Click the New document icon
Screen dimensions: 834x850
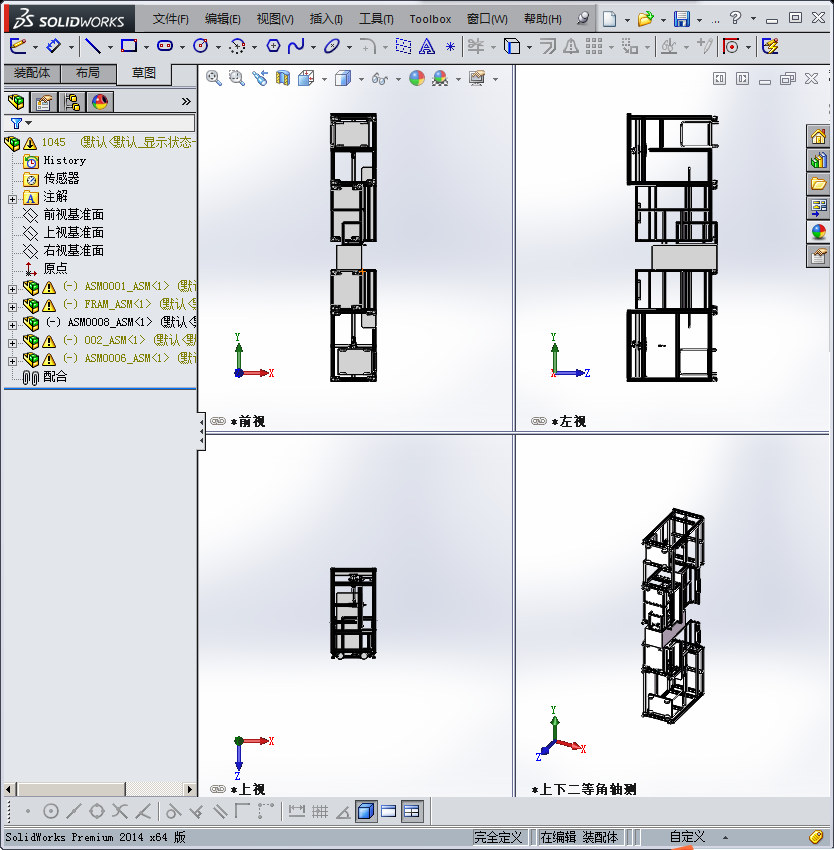[610, 19]
